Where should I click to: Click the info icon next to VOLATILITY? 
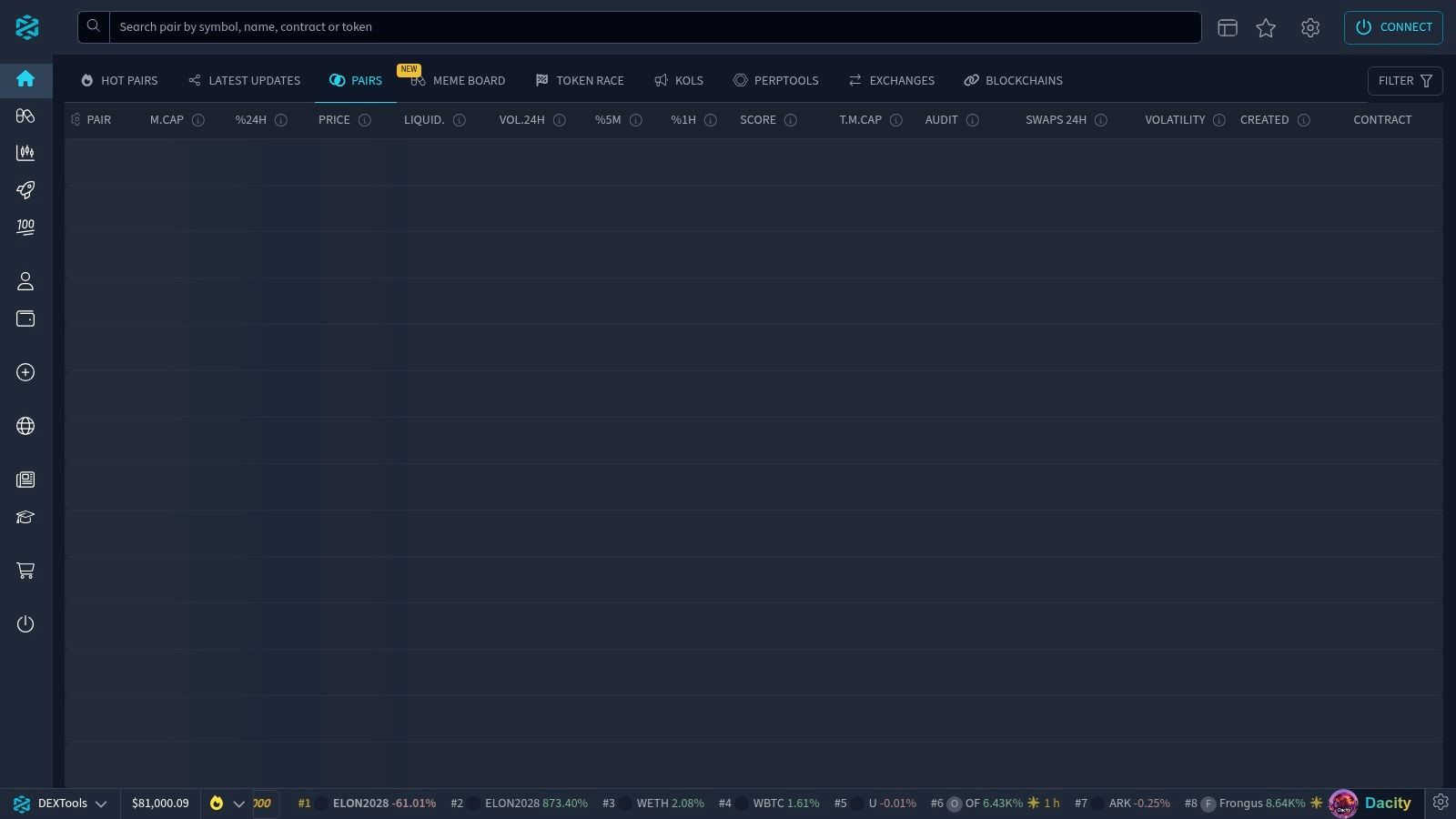tap(1218, 120)
